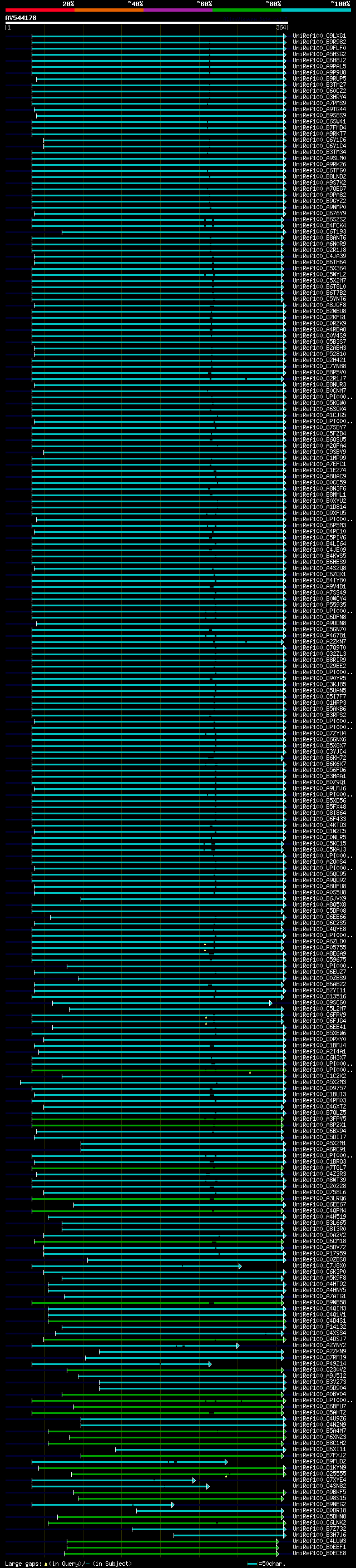Select the UniRef100_Q9SCG0 label
The image size is (356, 1568).
[319, 1002]
